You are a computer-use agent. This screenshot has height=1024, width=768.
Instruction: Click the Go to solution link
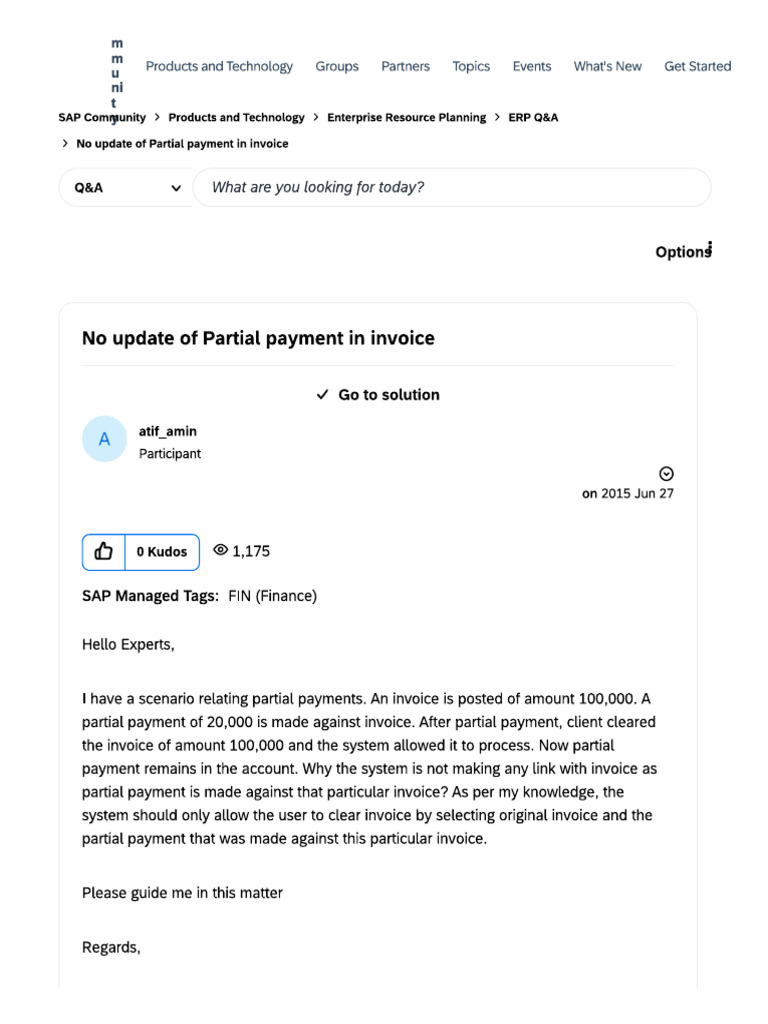pyautogui.click(x=389, y=394)
